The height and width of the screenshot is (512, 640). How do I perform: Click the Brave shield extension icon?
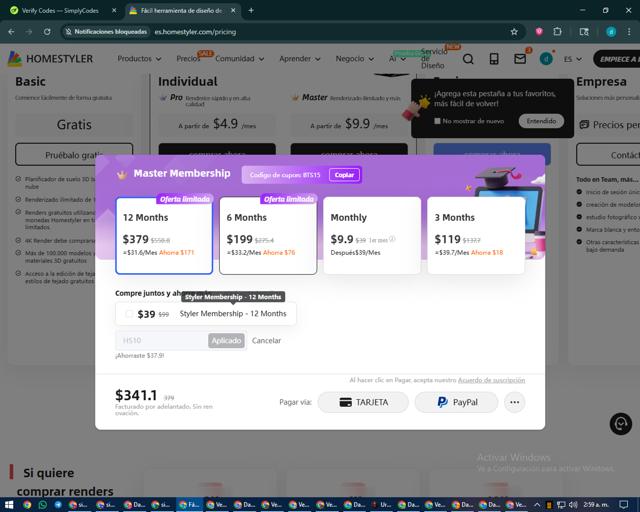click(x=539, y=32)
